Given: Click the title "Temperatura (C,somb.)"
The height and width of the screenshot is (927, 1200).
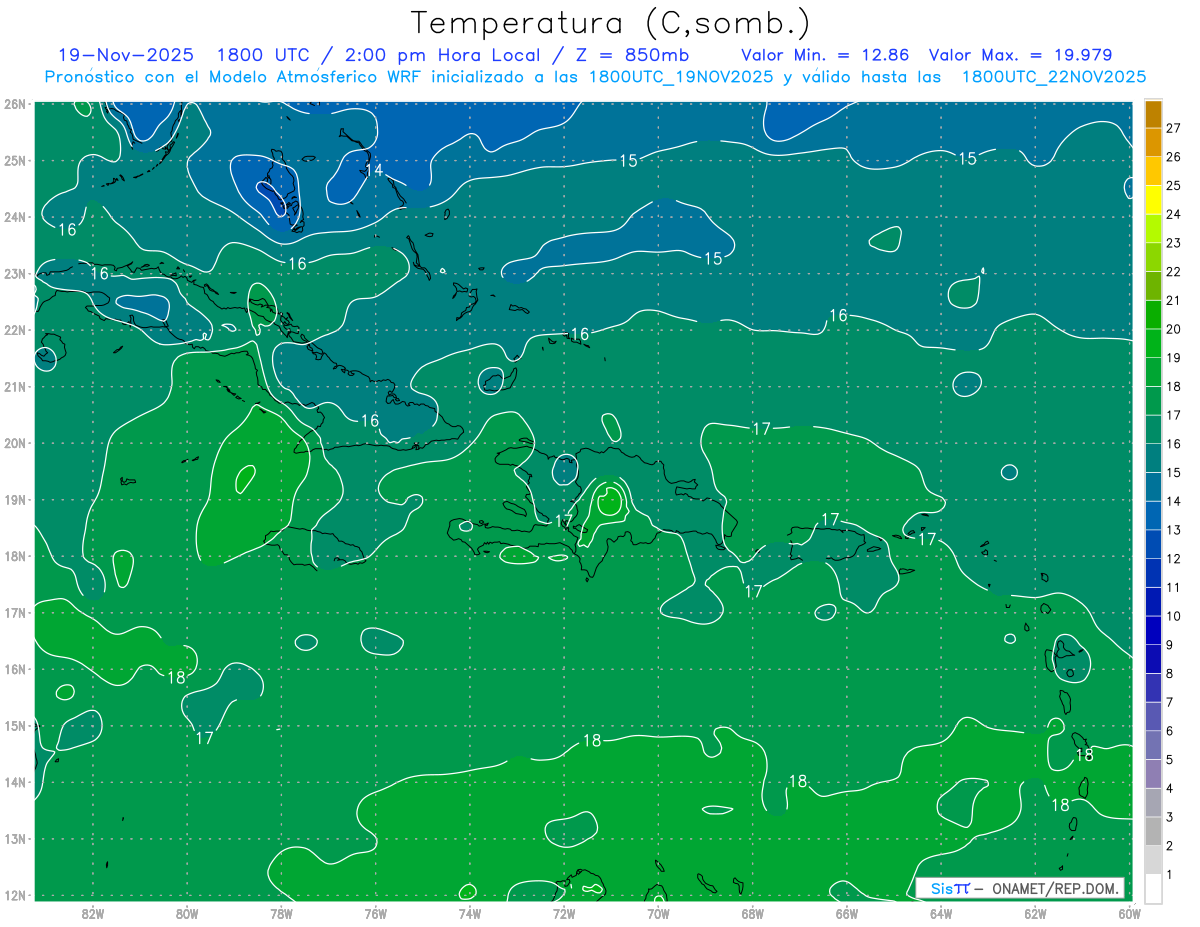Looking at the screenshot, I should pos(610,23).
